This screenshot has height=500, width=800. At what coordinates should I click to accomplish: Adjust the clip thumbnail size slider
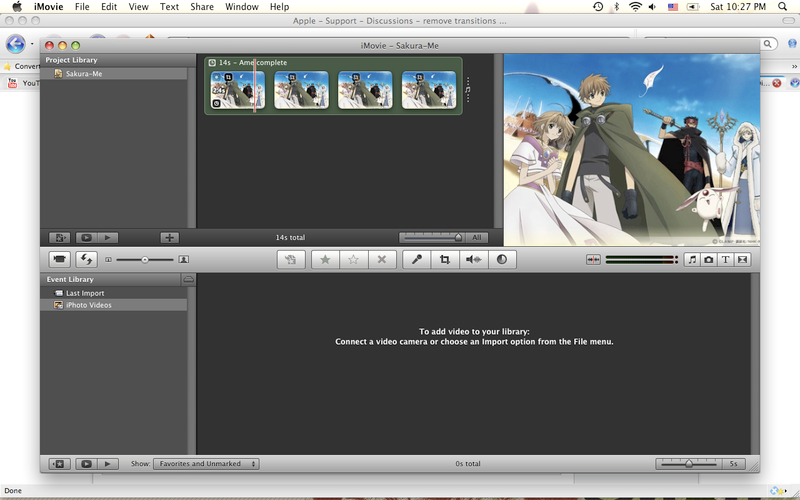click(144, 259)
